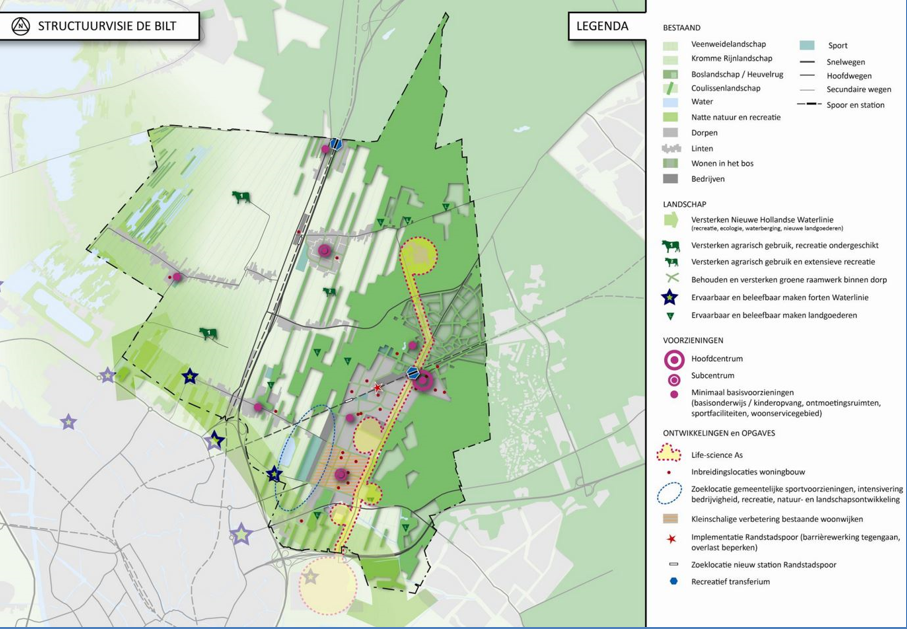Click the blue dashed search ellipse on map
907x629 pixels.
(x=305, y=456)
